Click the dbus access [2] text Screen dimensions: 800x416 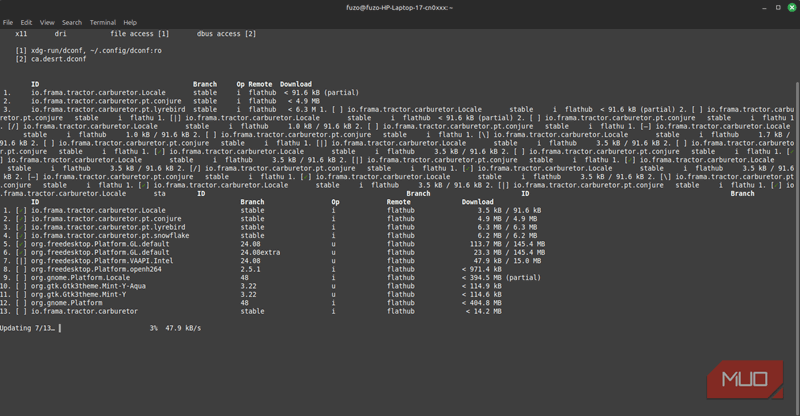(227, 34)
